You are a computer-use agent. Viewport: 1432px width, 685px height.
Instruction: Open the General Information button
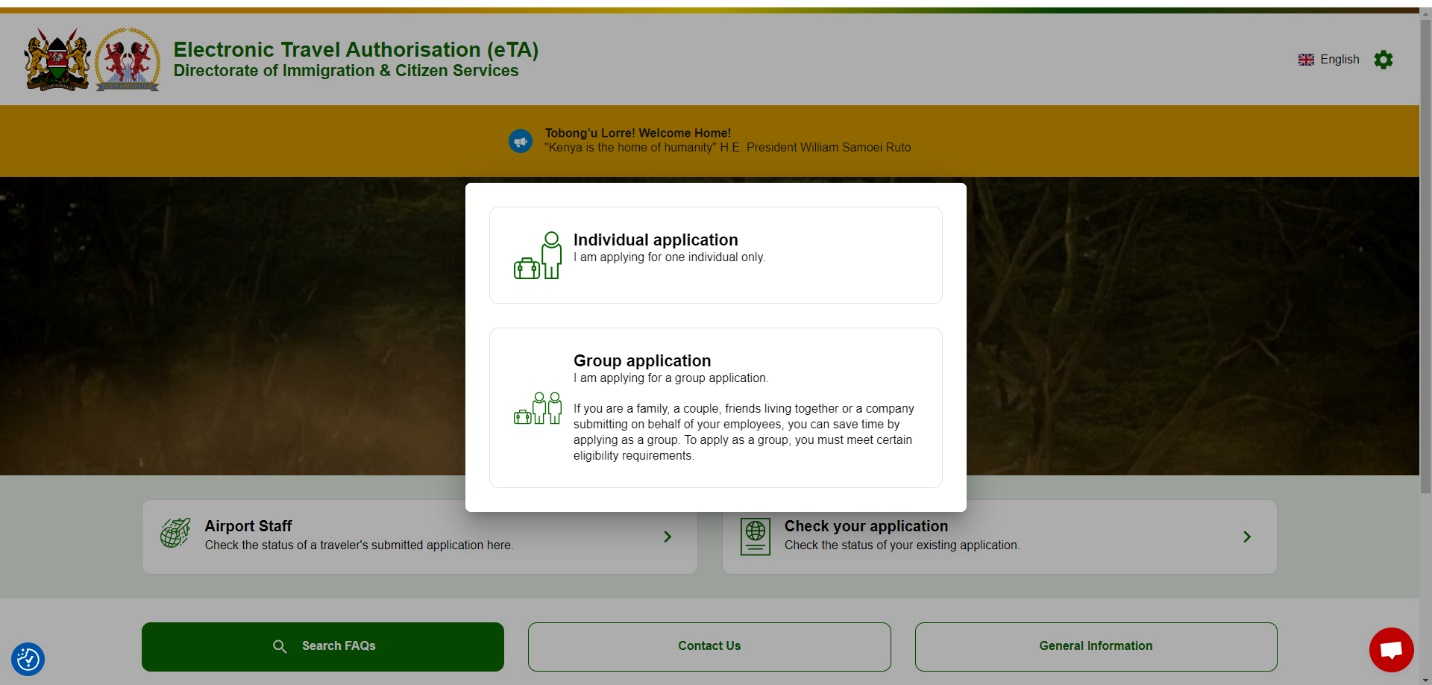(1096, 646)
